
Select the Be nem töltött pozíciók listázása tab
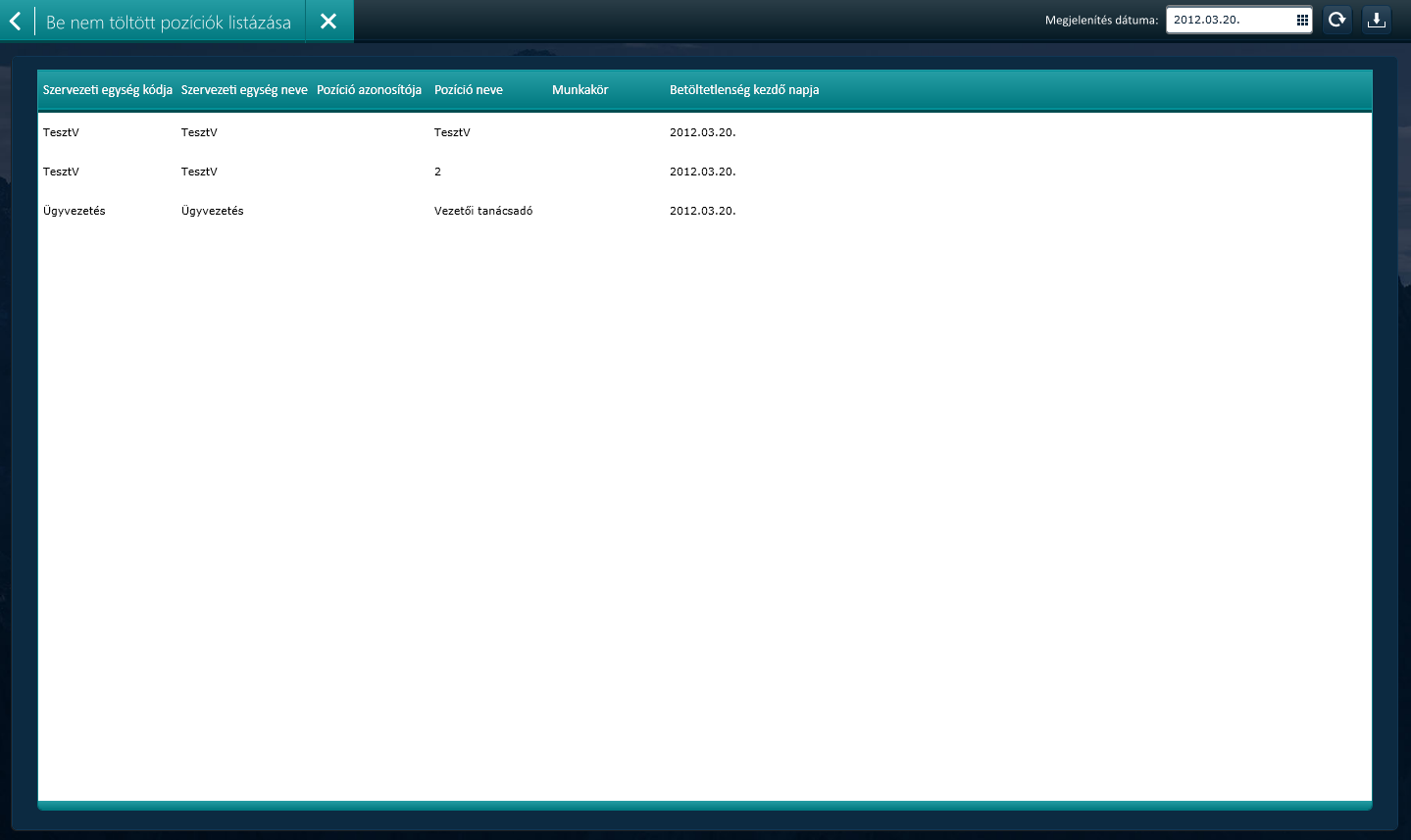tap(169, 23)
